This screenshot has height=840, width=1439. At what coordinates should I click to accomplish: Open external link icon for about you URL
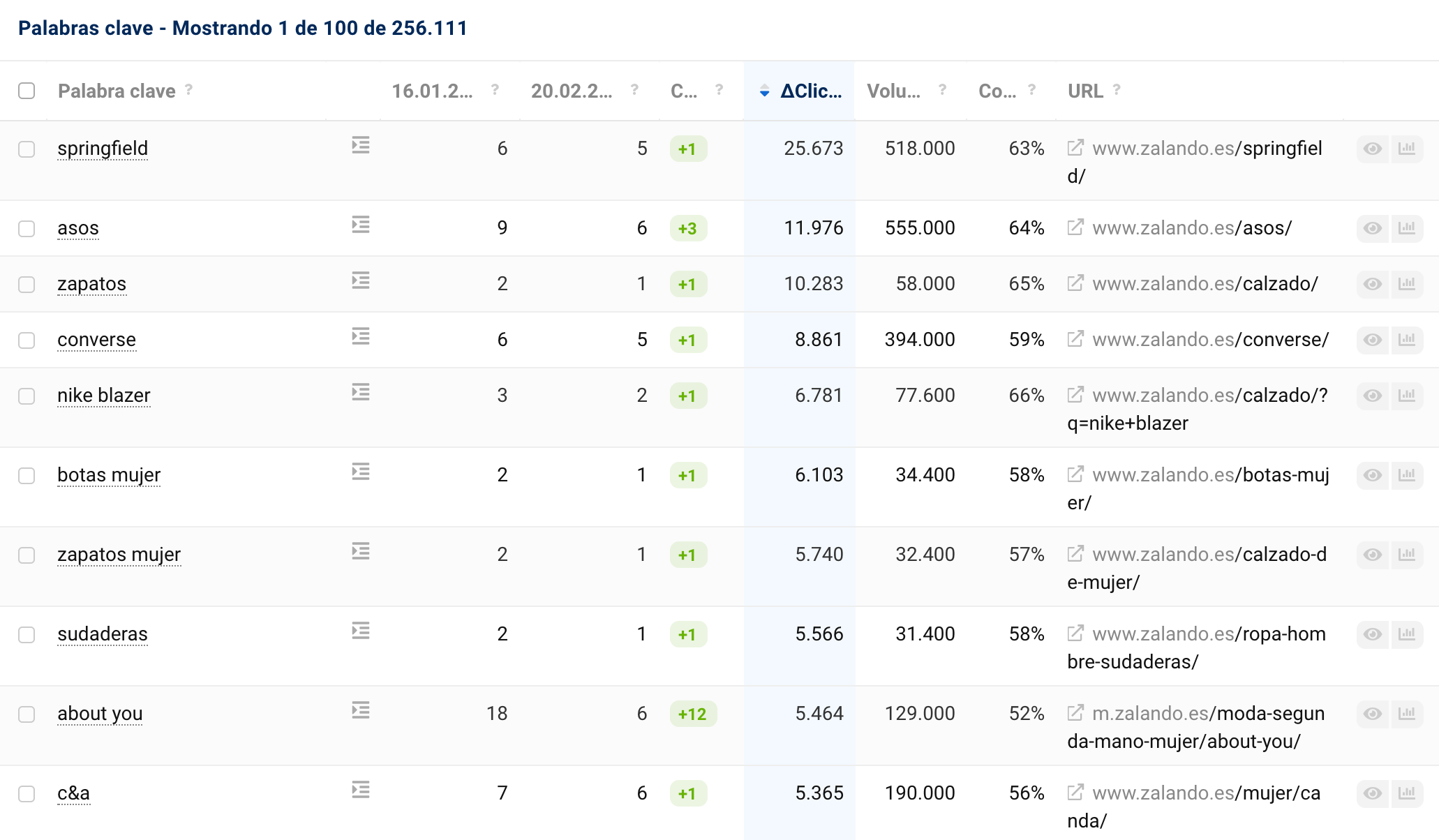coord(1075,712)
